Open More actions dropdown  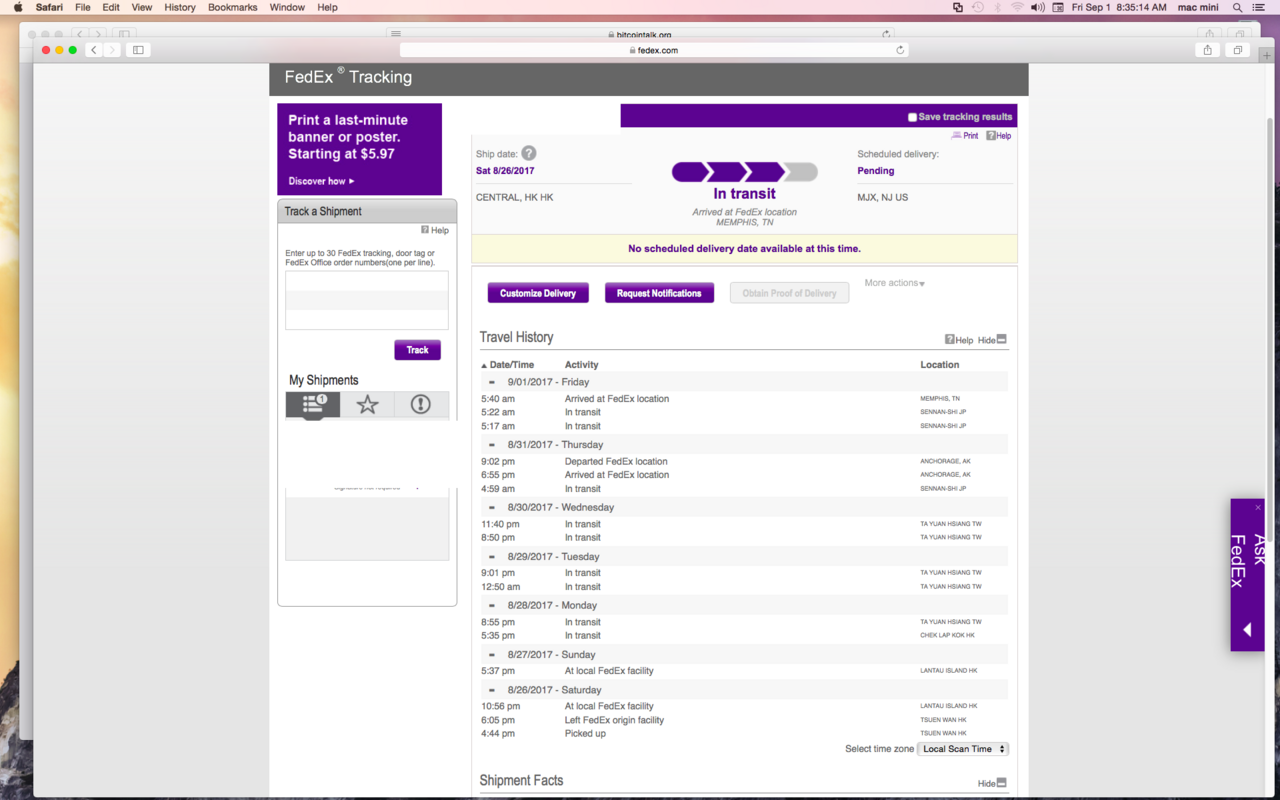coord(895,283)
